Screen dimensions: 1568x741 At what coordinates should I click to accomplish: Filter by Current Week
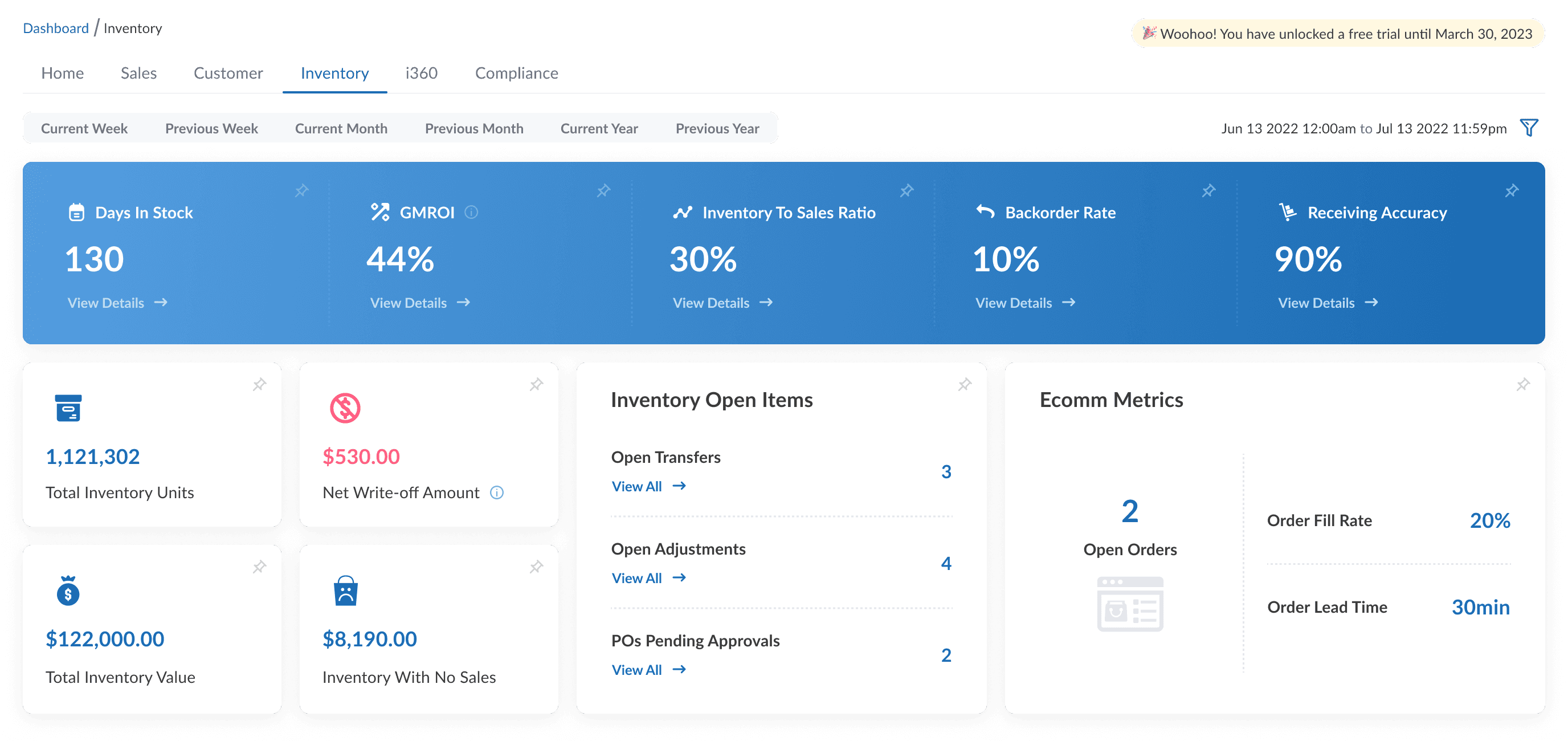pos(84,128)
